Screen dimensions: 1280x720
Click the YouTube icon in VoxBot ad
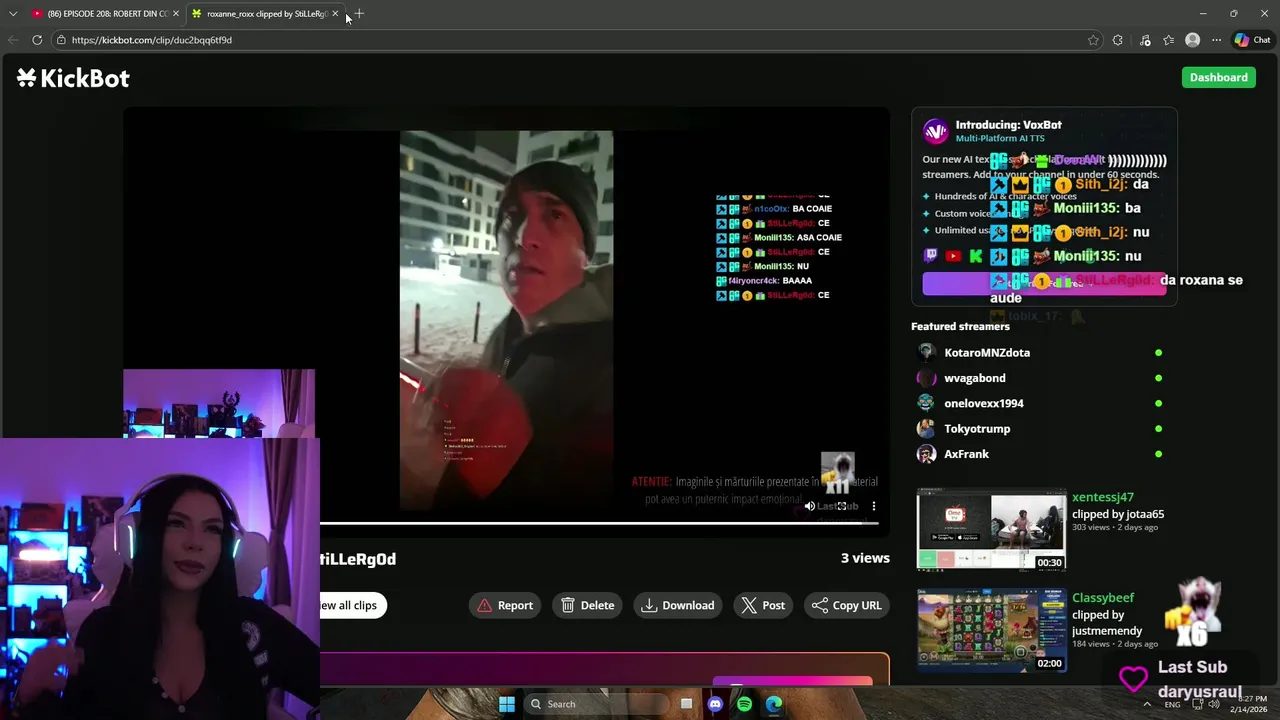coord(953,256)
